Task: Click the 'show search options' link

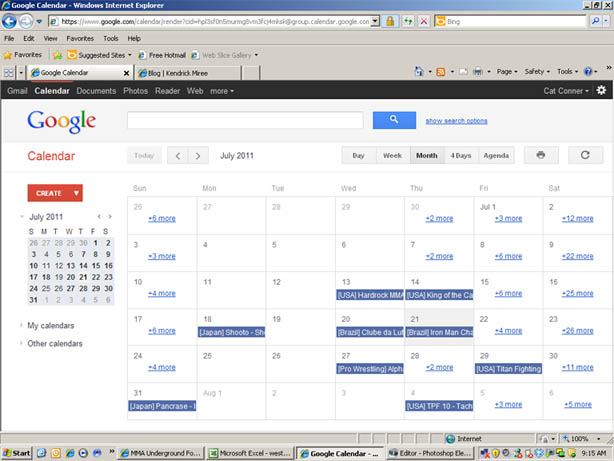Action: tap(457, 121)
